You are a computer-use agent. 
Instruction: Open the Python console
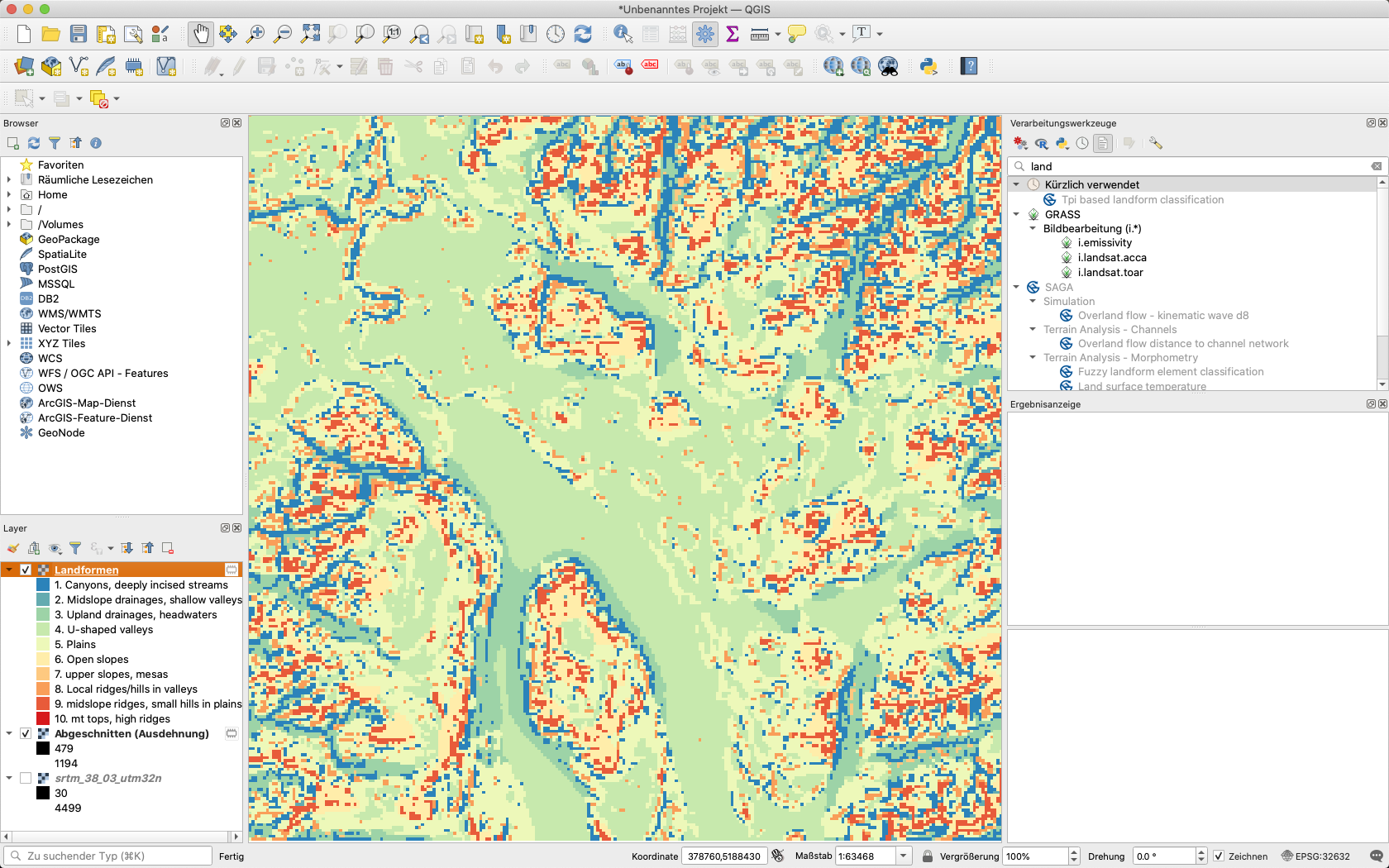tap(928, 66)
